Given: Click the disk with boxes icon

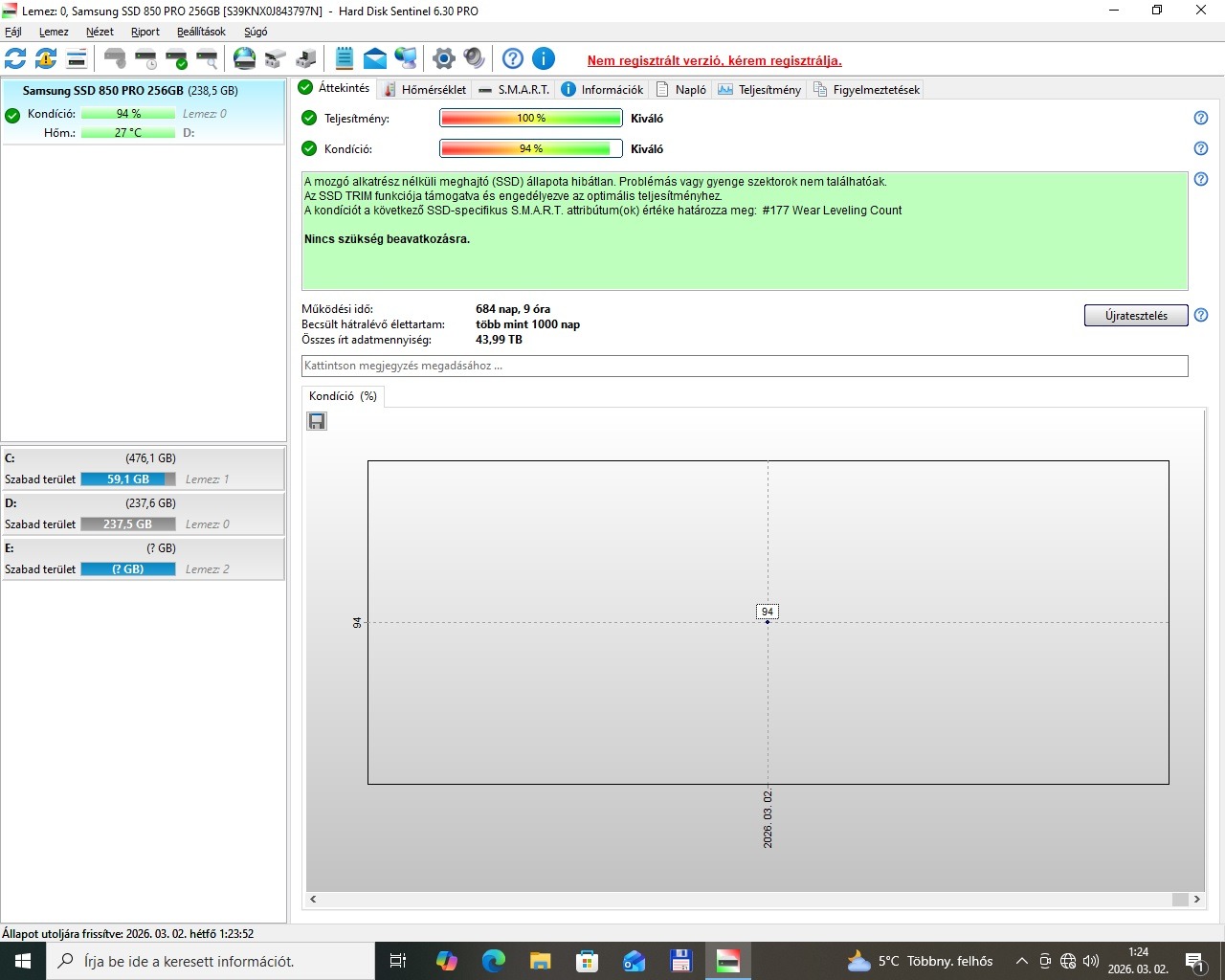Looking at the screenshot, I should coord(276,59).
